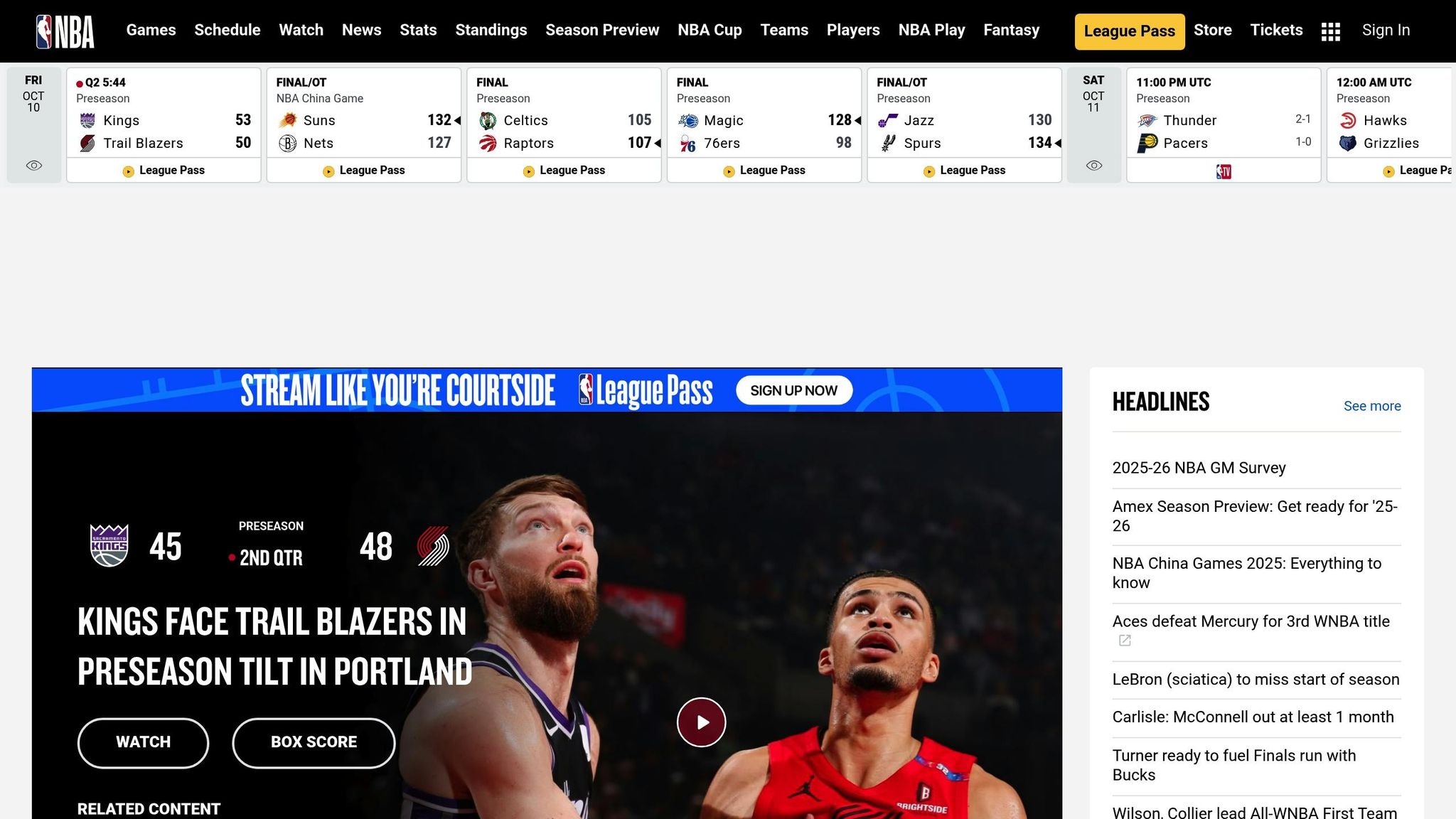1456x819 pixels.
Task: Click the yellow League Pass button
Action: tap(1129, 31)
